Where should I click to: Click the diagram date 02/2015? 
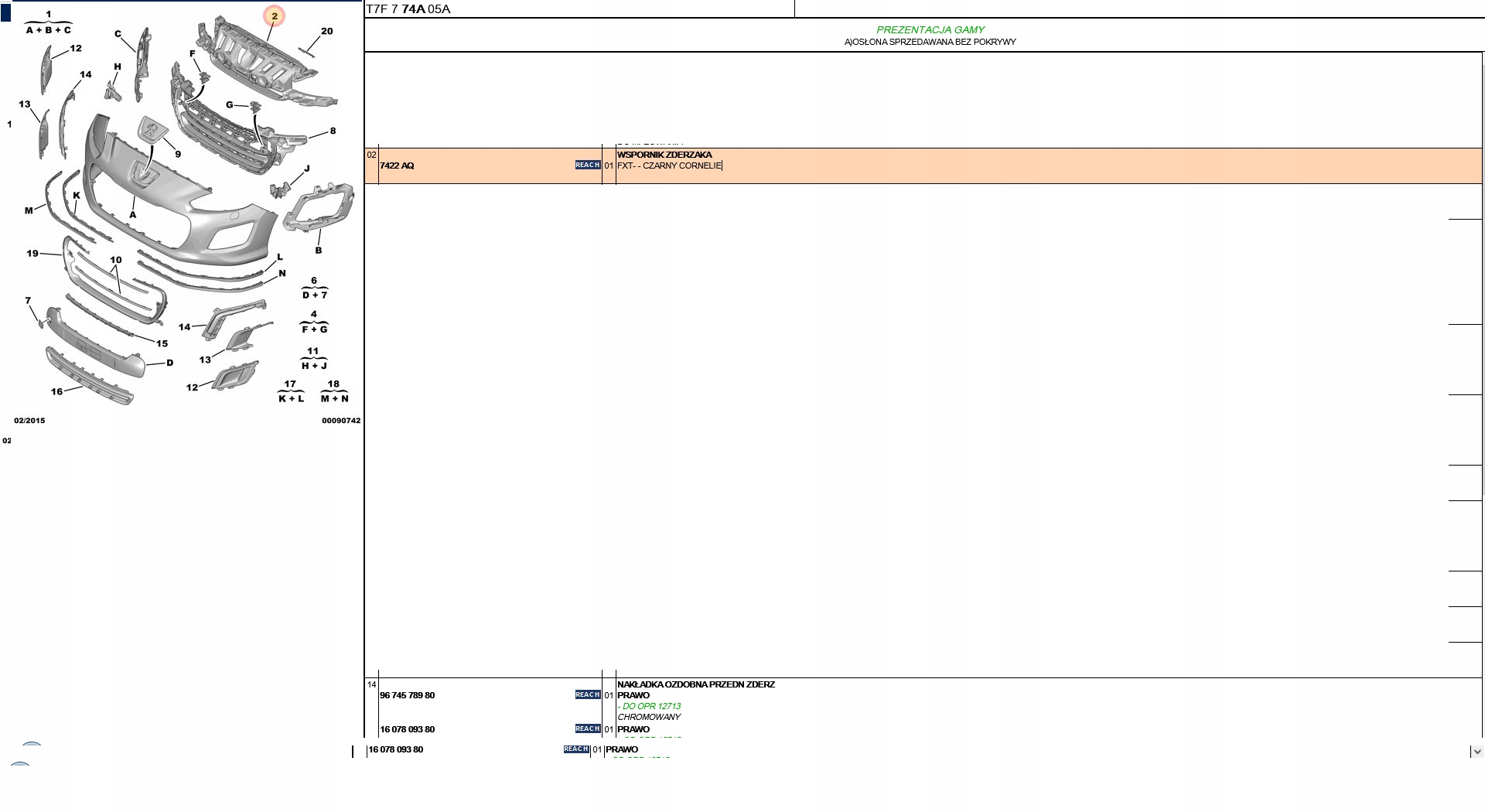(29, 421)
